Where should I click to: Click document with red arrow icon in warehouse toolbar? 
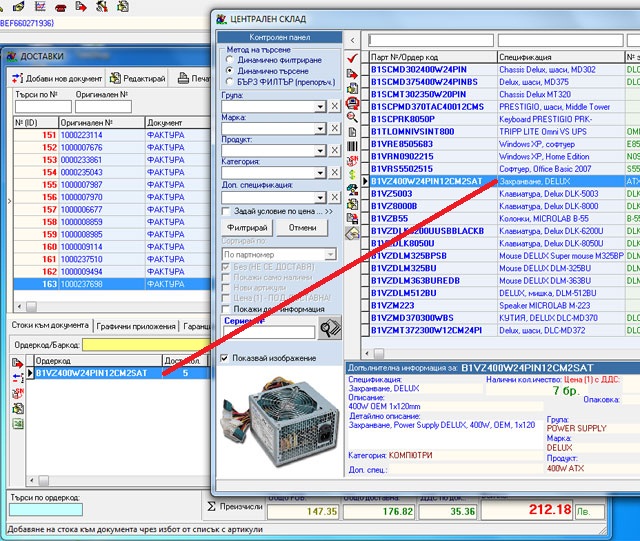[352, 73]
